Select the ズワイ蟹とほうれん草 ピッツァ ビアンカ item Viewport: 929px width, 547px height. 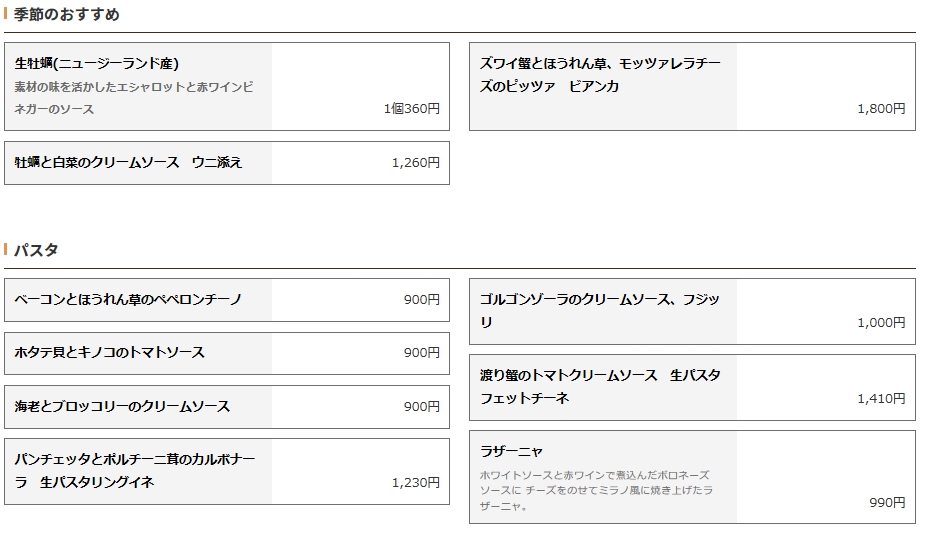[x=692, y=87]
